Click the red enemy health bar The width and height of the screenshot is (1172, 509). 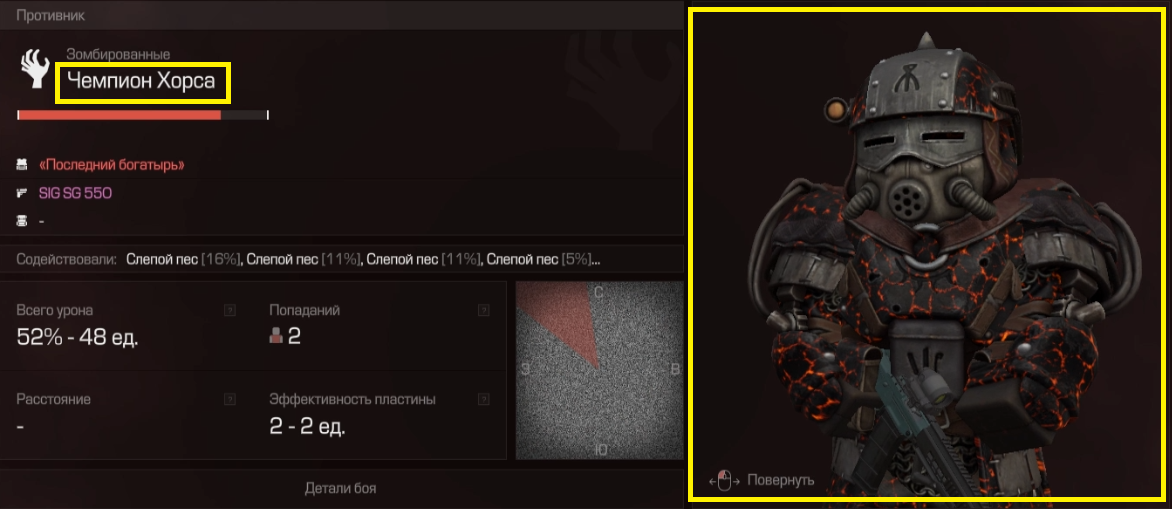click(142, 115)
